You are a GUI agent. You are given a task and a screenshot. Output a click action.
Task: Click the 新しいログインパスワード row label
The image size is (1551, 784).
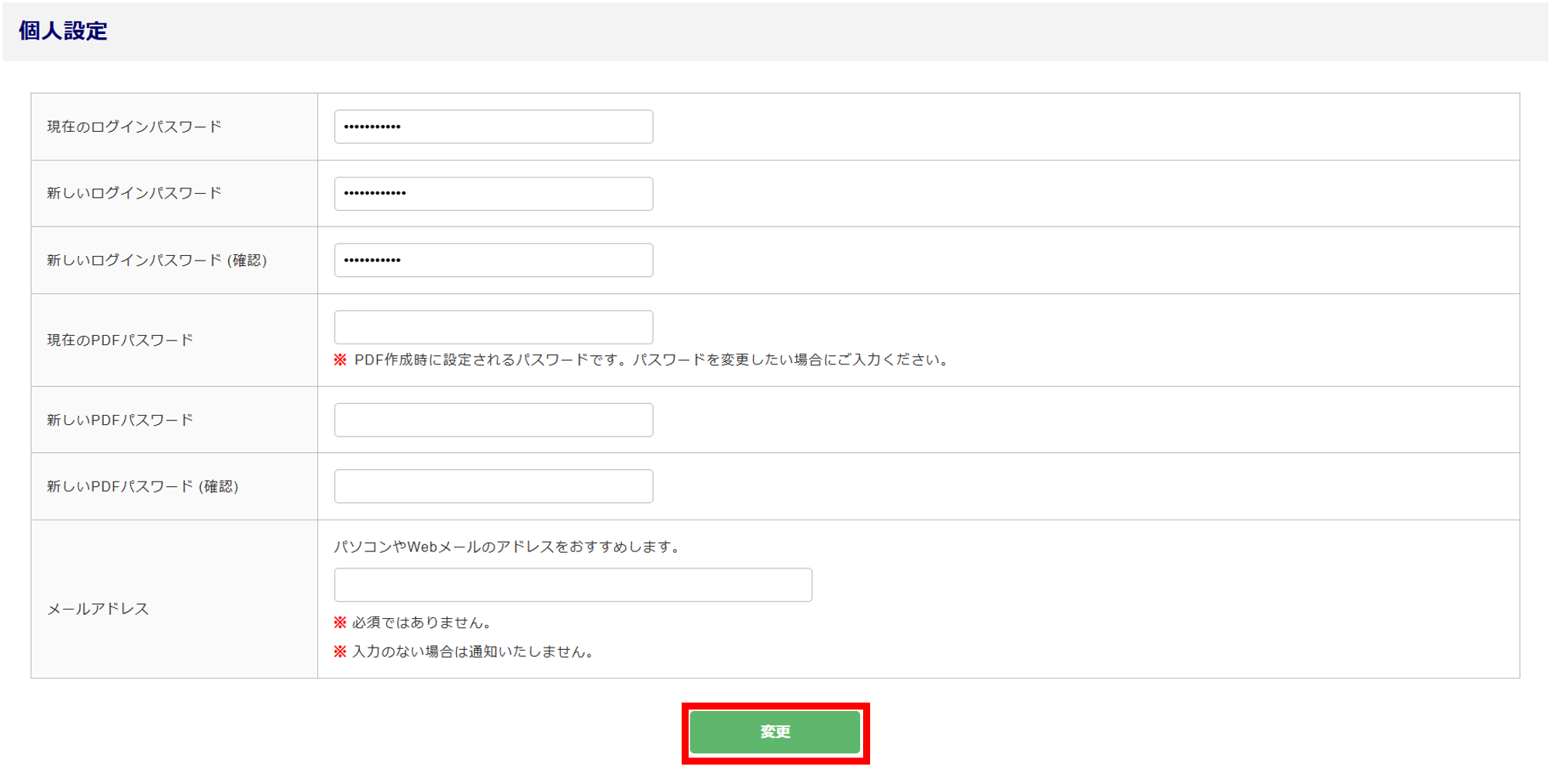(x=134, y=193)
